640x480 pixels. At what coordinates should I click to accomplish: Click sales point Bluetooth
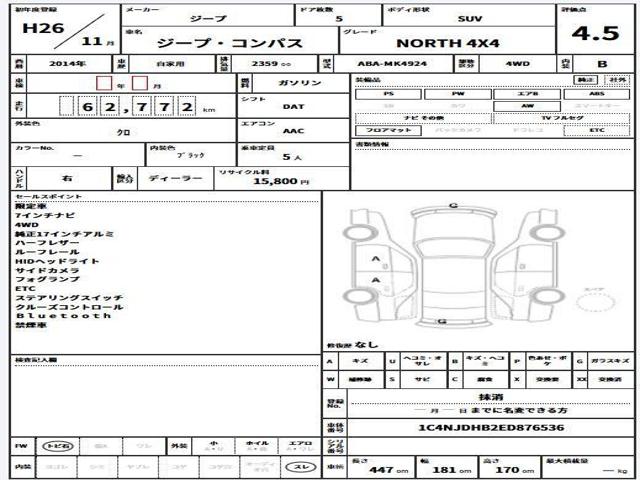click(x=63, y=316)
